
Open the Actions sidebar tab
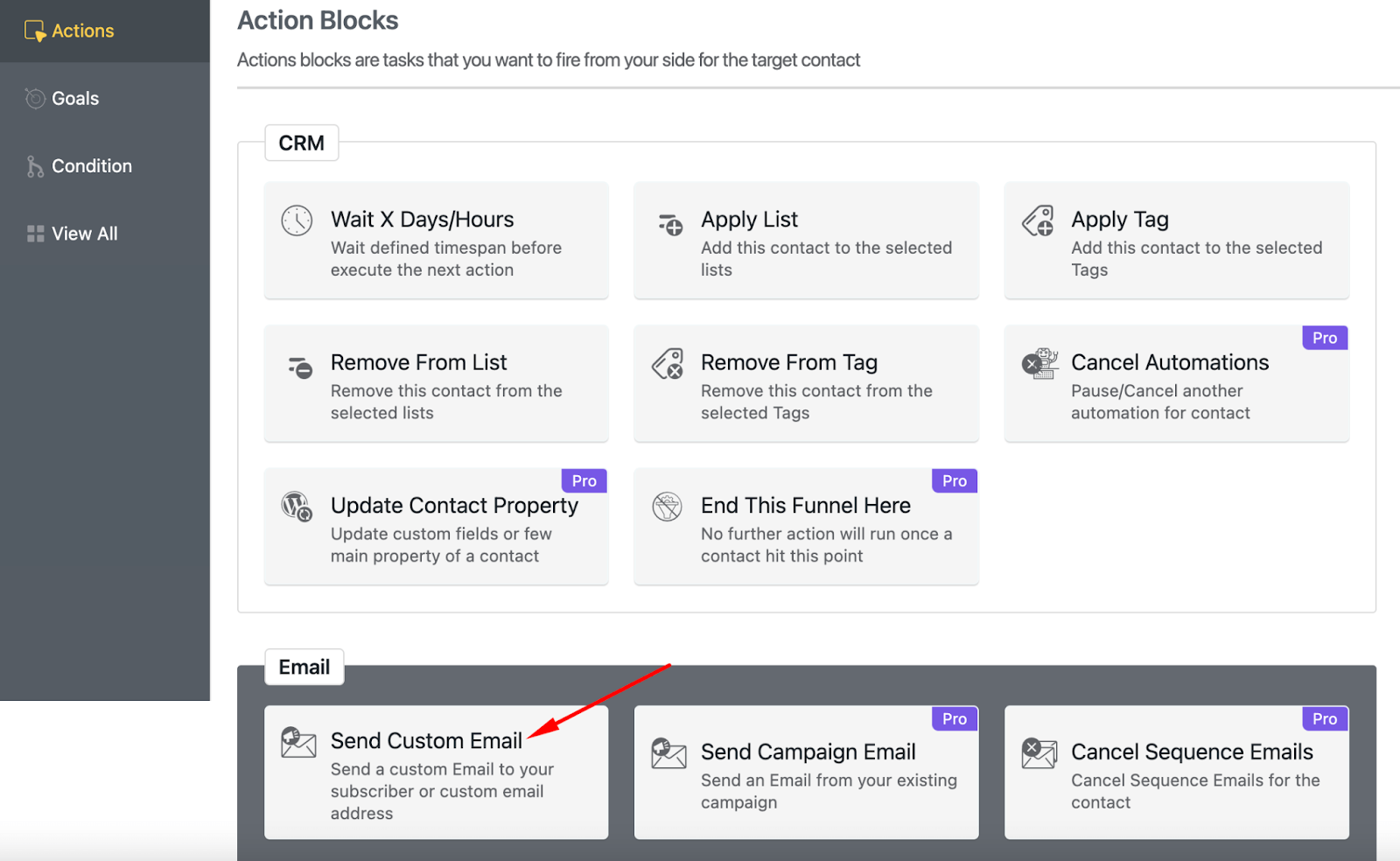82,31
